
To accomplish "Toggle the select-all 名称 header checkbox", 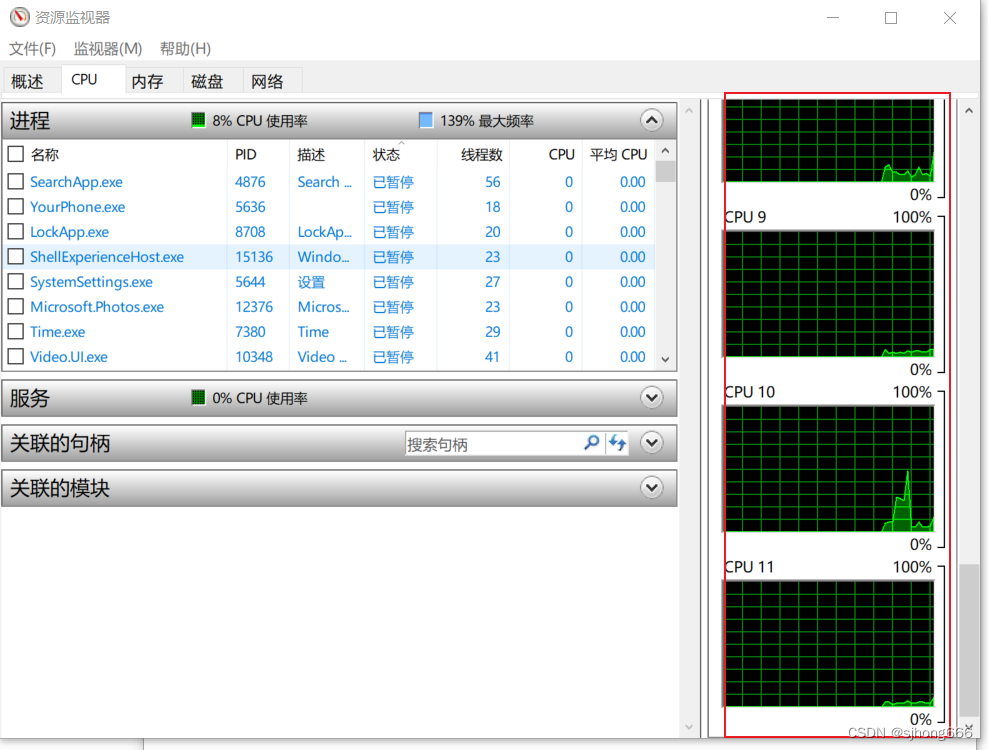I will 16,154.
